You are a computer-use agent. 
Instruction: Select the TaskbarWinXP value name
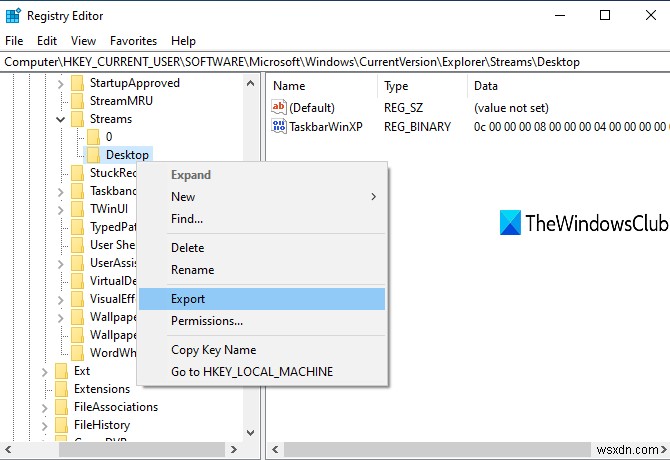click(x=326, y=126)
